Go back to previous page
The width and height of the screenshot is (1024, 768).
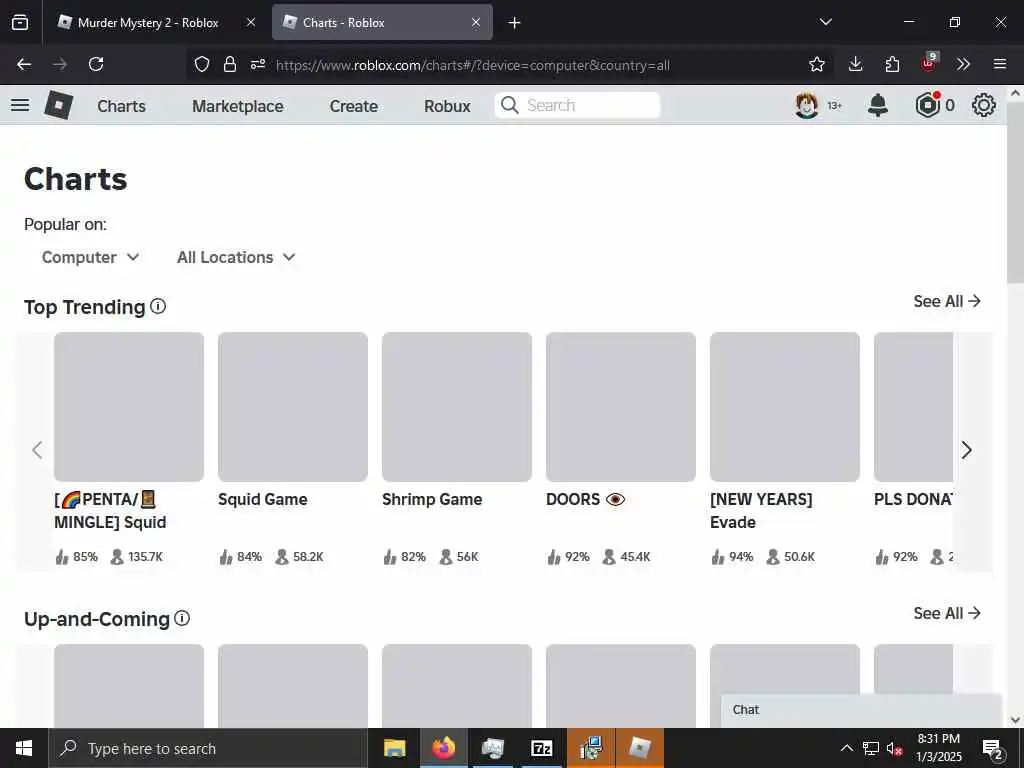point(24,64)
